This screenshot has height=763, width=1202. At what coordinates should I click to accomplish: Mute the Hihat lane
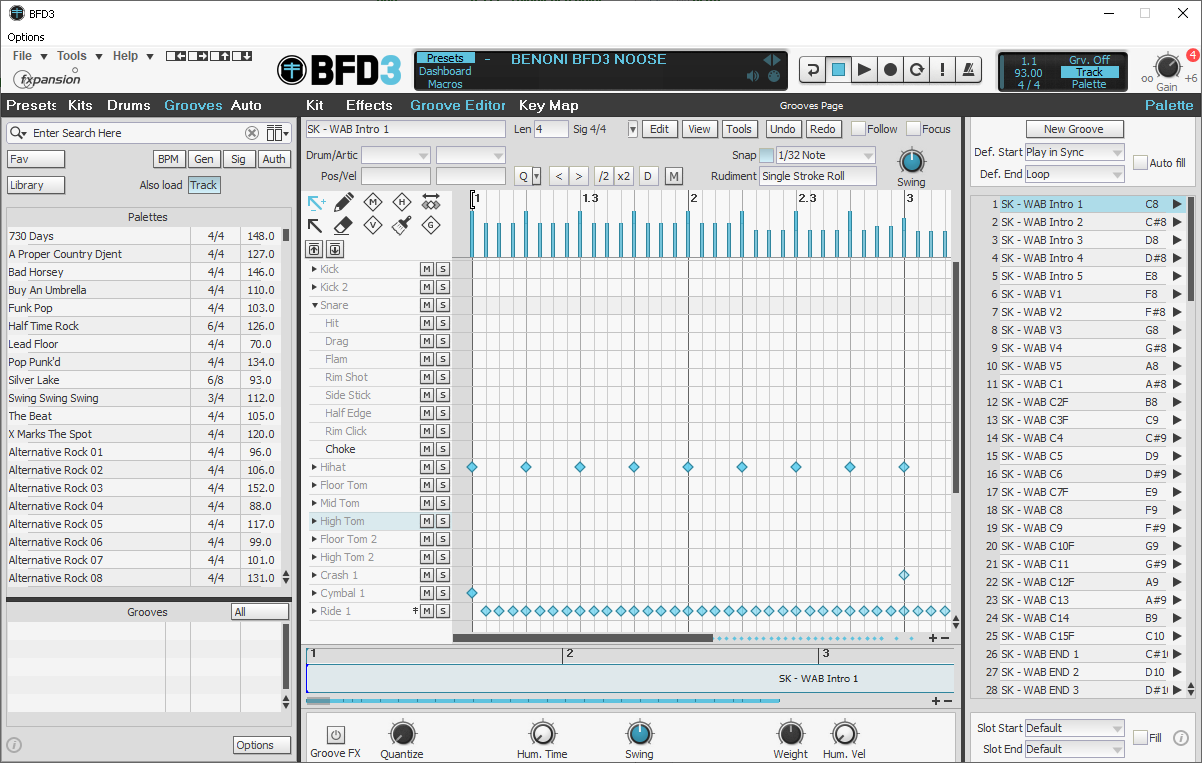pyautogui.click(x=426, y=467)
